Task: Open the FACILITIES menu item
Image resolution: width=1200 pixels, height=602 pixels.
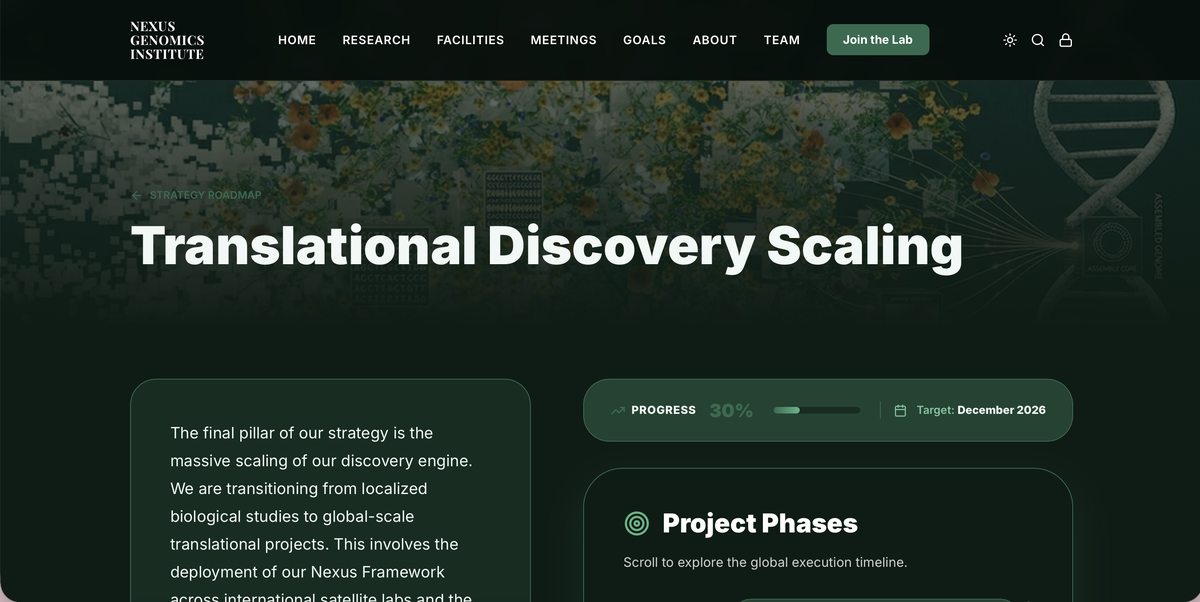Action: [470, 40]
